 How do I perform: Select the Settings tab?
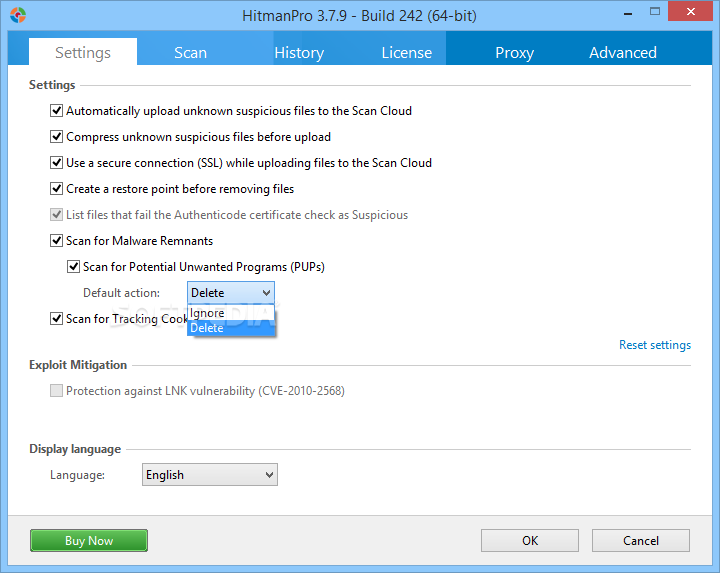[83, 52]
